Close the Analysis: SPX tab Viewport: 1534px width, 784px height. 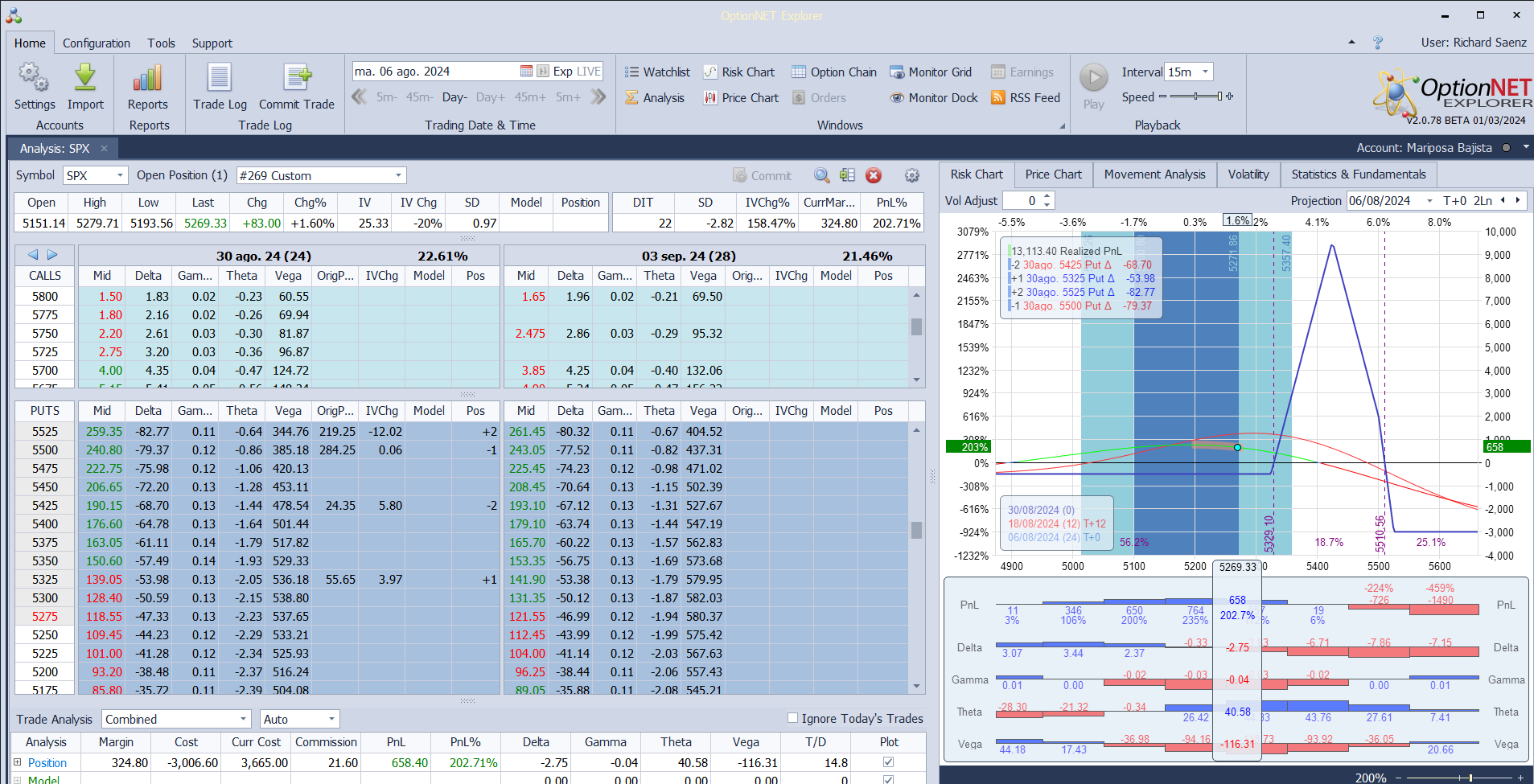[x=104, y=148]
